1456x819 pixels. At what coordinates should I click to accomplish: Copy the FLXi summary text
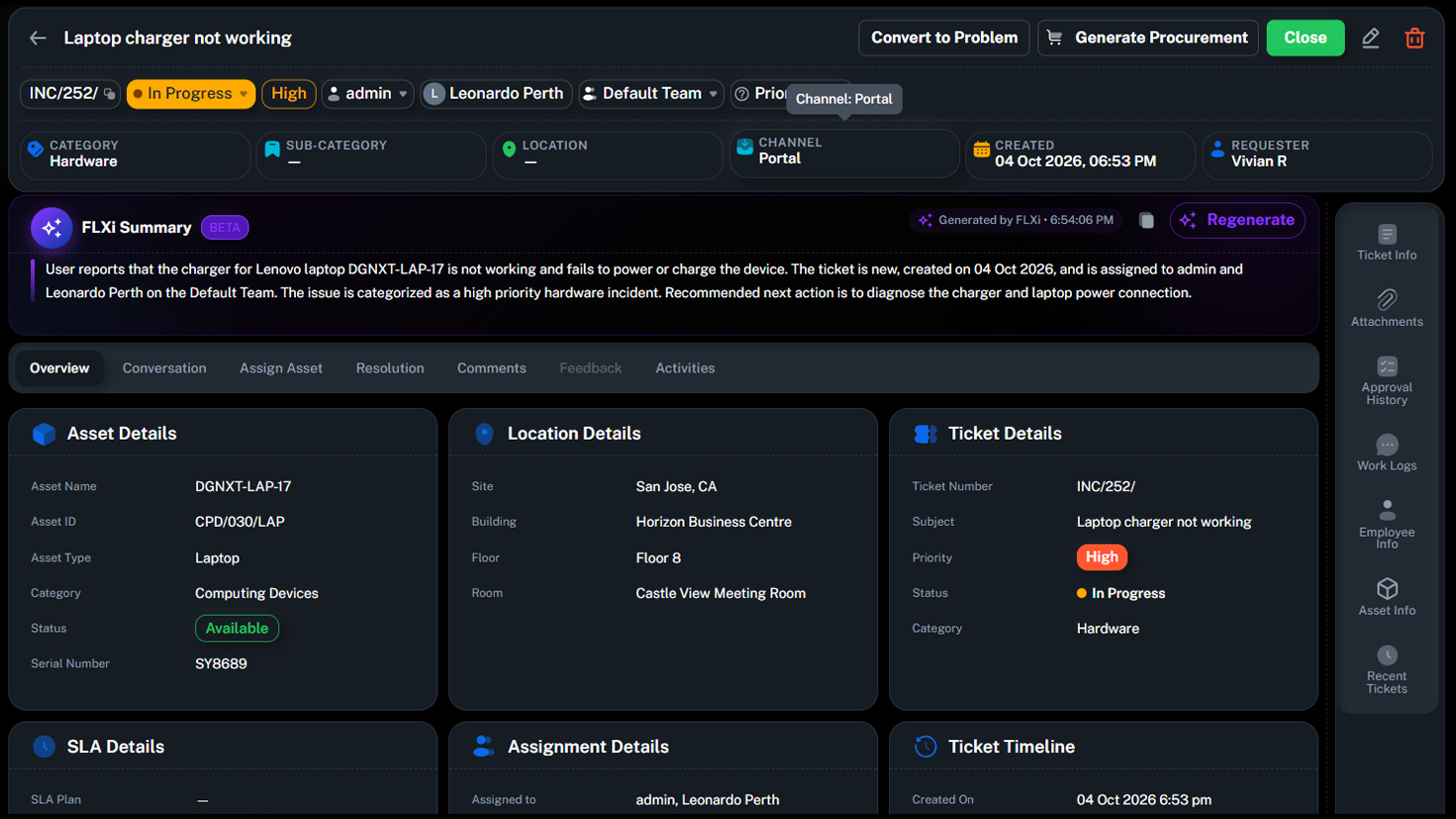(x=1146, y=220)
